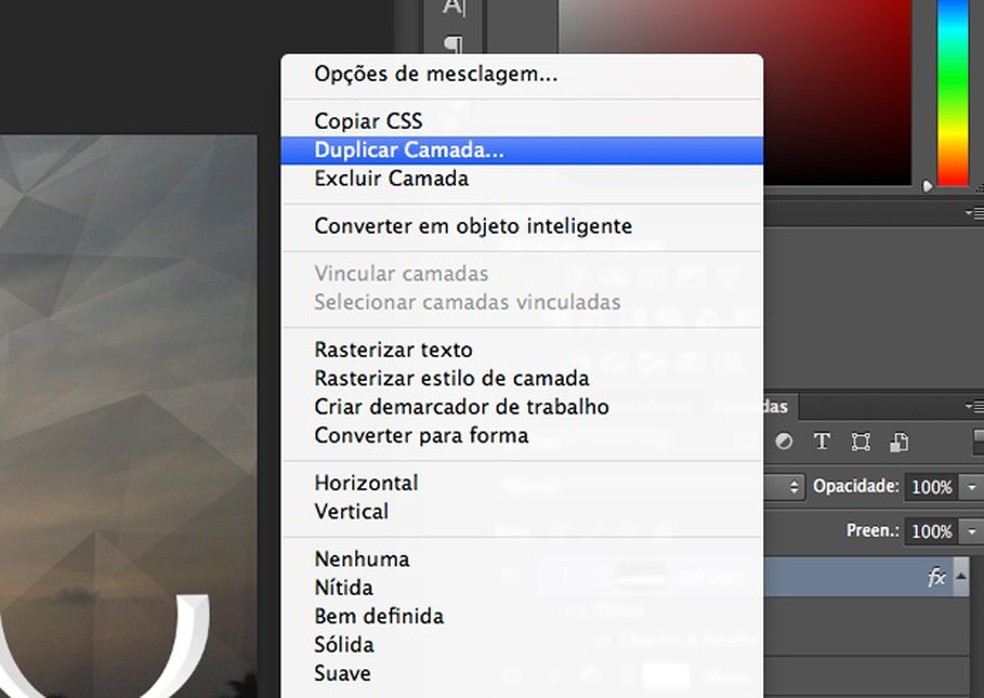Filter layers by type layers using the T icon
Screen dimensions: 984x698
(822, 442)
